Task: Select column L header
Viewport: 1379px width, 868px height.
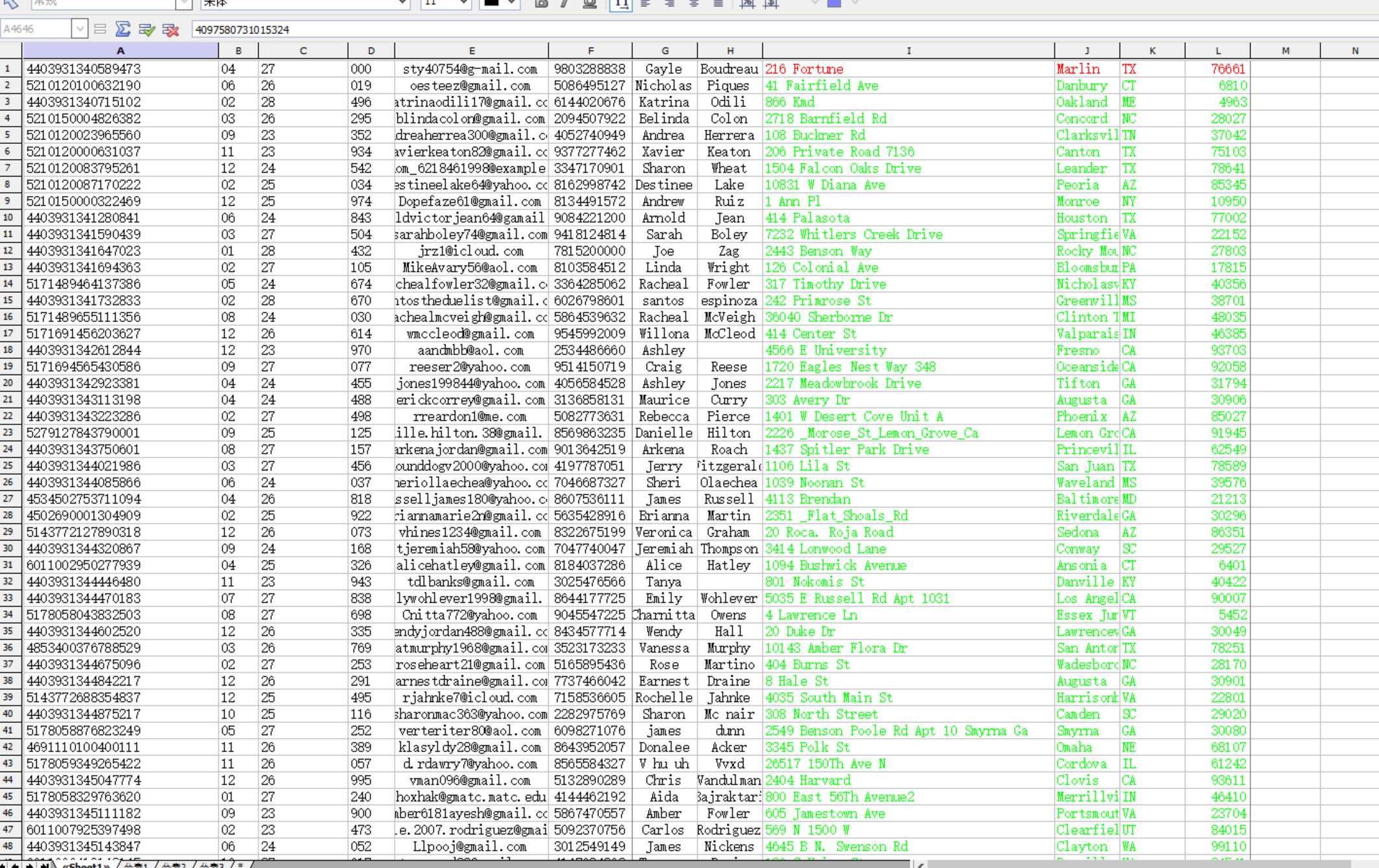Action: point(1217,51)
